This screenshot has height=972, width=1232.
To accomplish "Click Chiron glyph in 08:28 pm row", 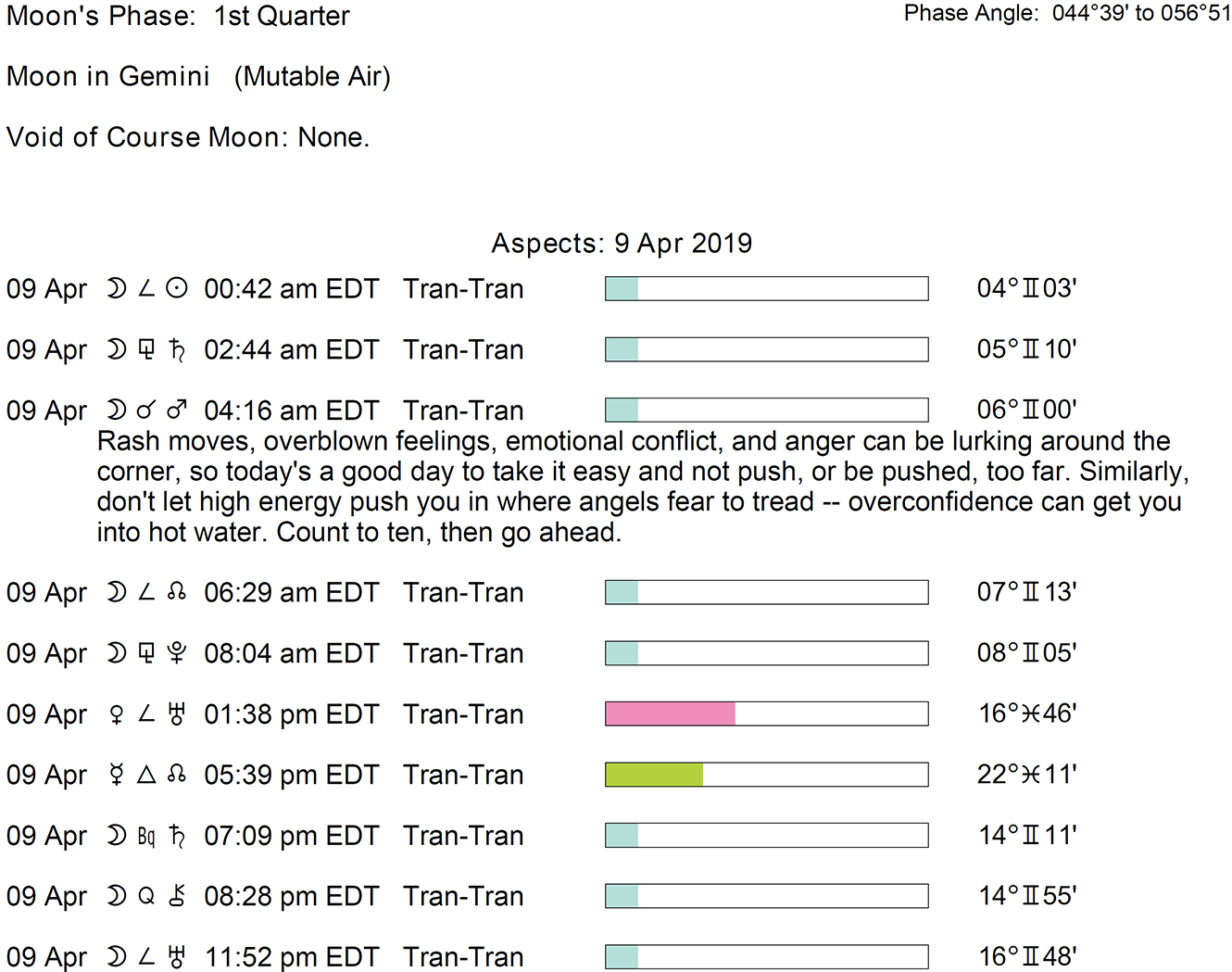I will [x=177, y=896].
